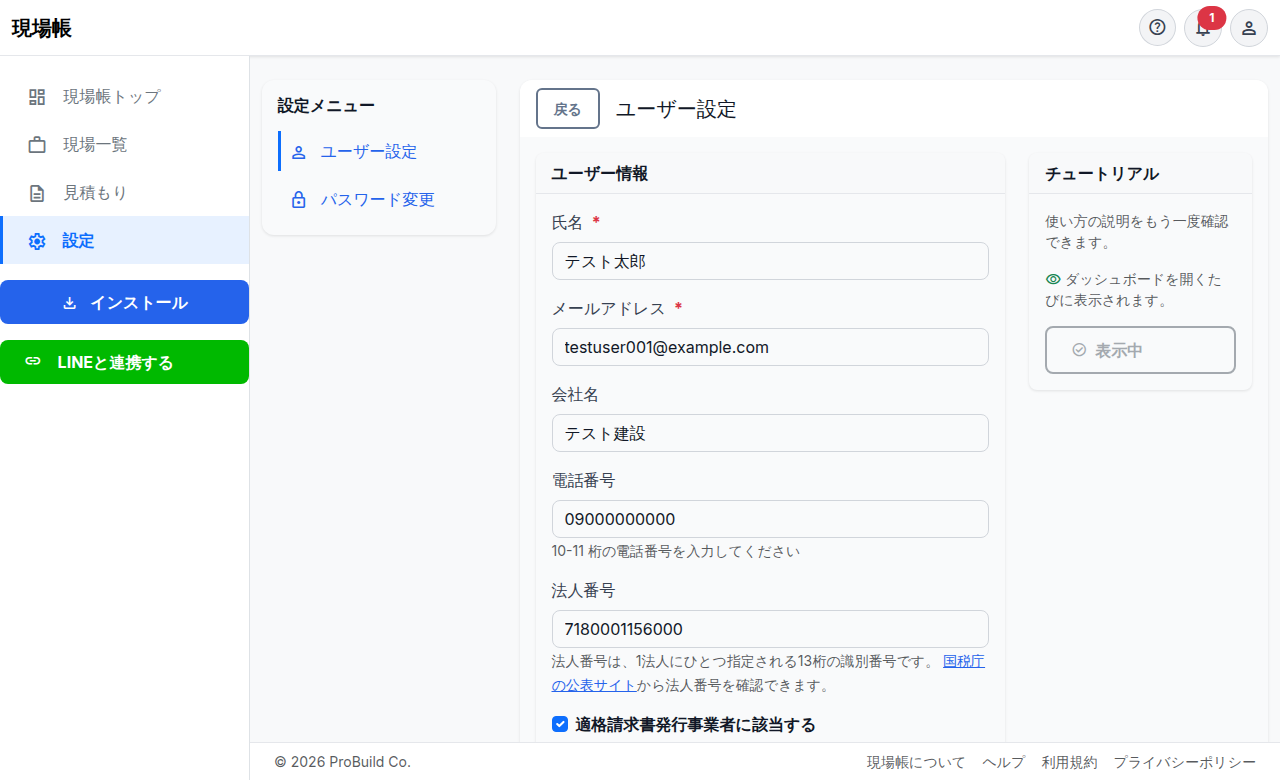Open 現場一覧 in sidebar
Image resolution: width=1280 pixels, height=780 pixels.
point(125,145)
